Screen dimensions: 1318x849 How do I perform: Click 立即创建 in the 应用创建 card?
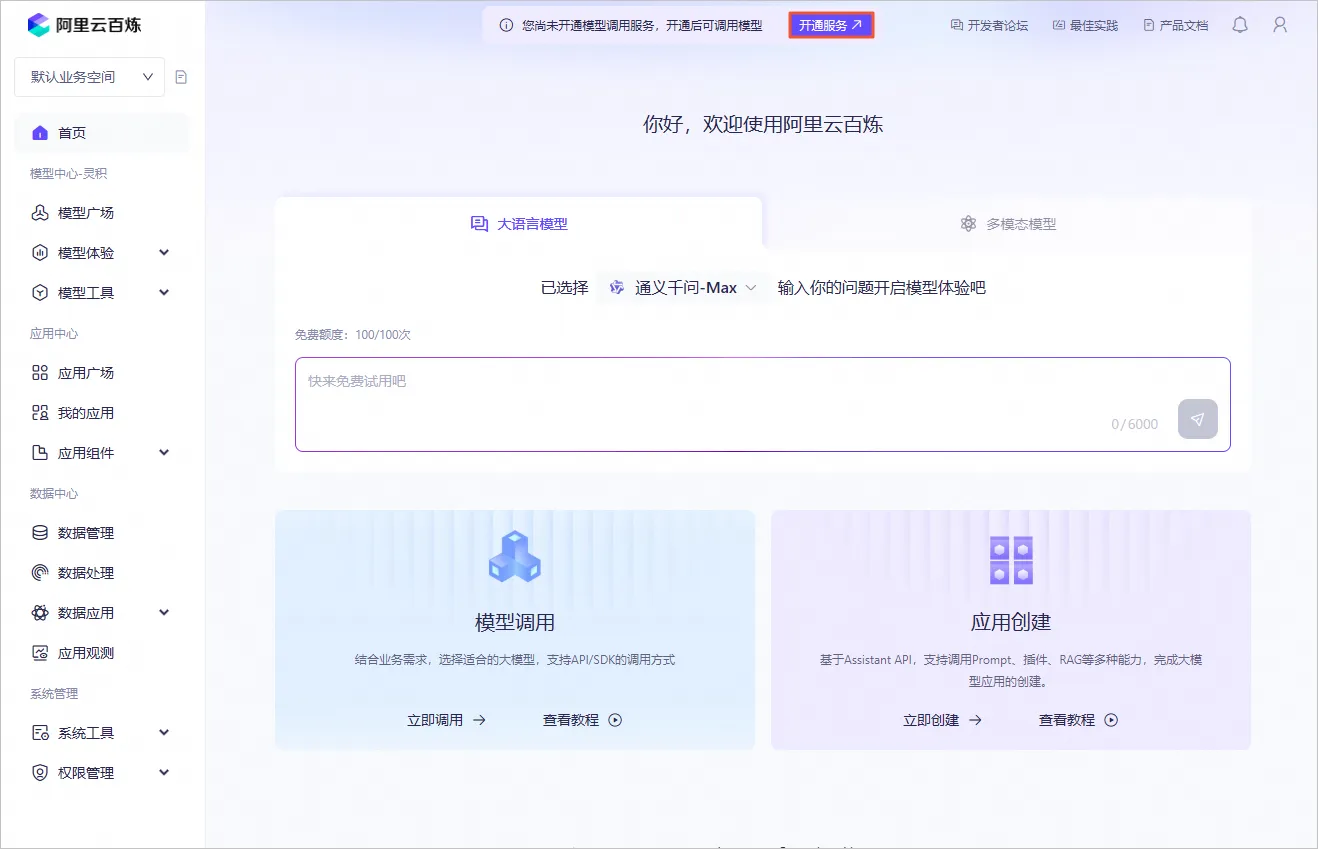(942, 719)
